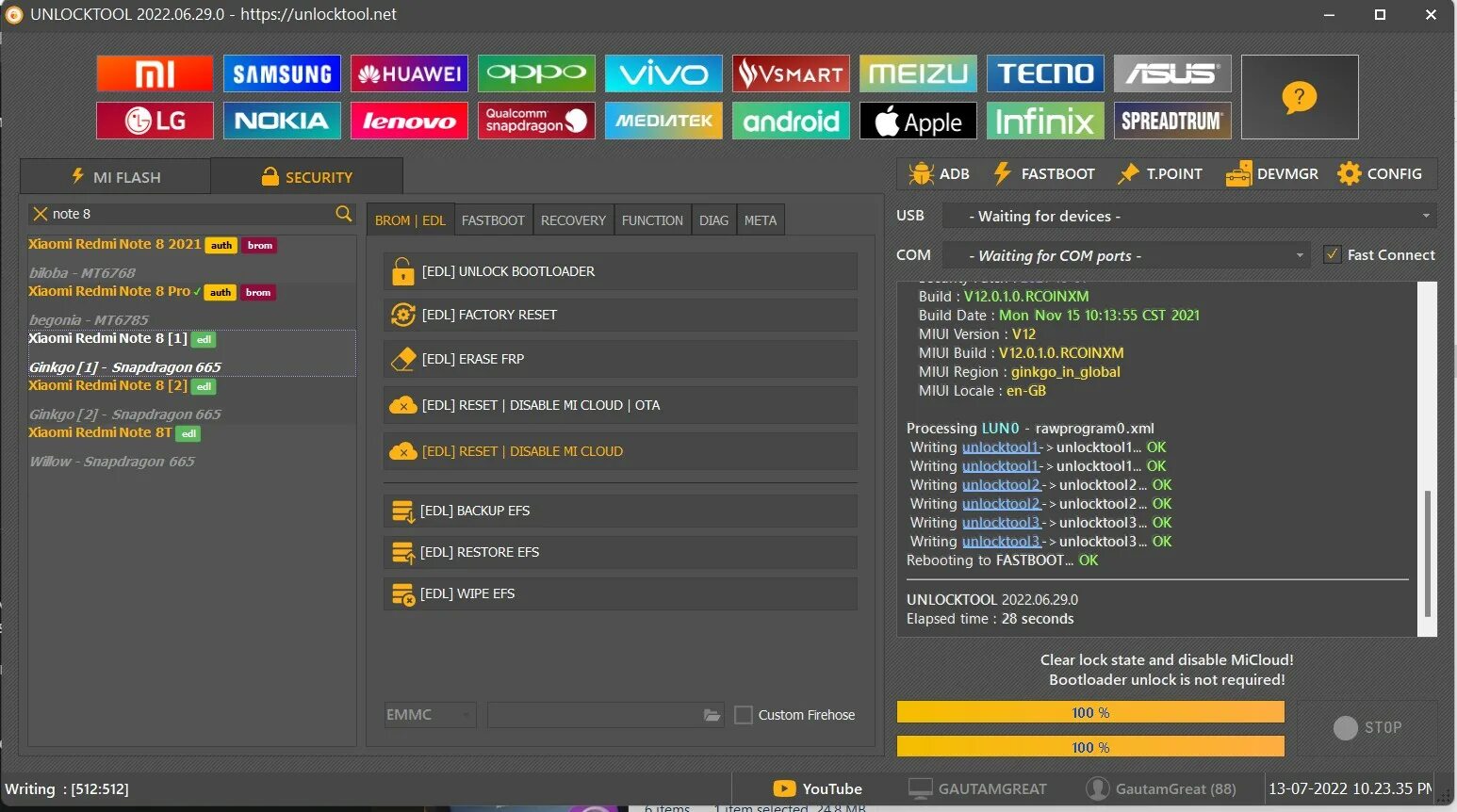
Task: Select the FASTBOOT function tab
Action: (493, 220)
